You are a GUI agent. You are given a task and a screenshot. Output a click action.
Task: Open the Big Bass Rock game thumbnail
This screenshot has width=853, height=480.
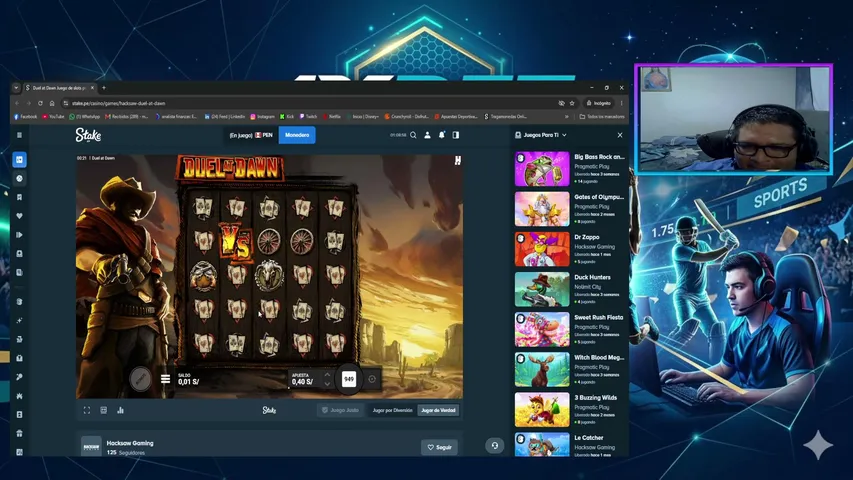[x=542, y=169]
